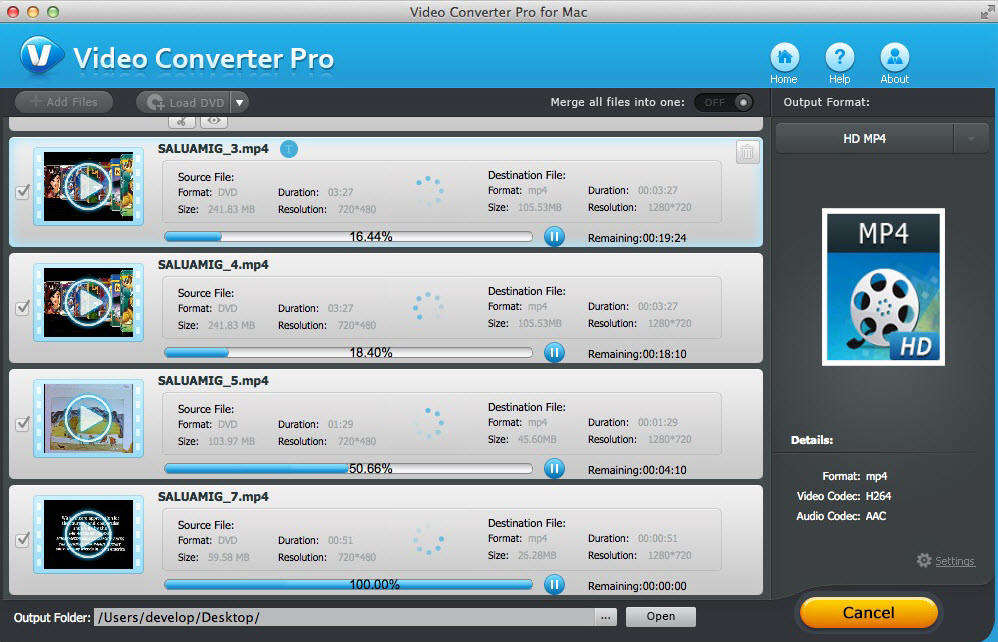Click the MP4 HD format image
The width and height of the screenshot is (998, 642).
click(x=883, y=287)
